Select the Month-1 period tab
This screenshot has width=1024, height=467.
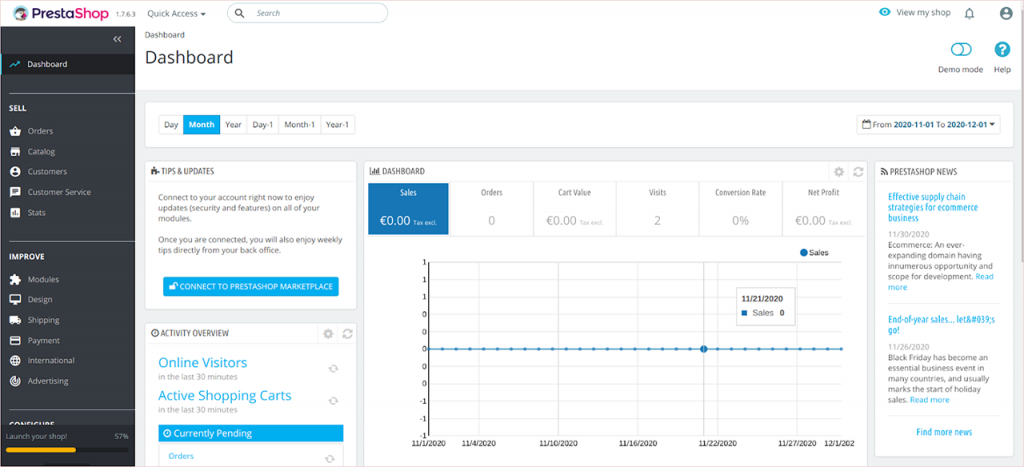300,125
